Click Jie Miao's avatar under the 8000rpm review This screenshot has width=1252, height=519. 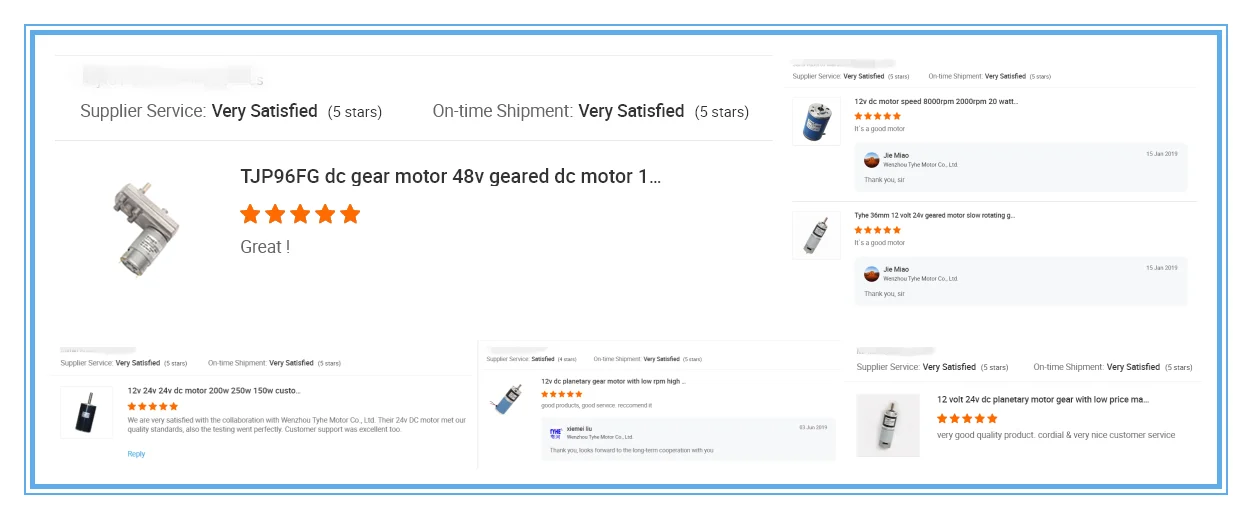pyautogui.click(x=872, y=160)
